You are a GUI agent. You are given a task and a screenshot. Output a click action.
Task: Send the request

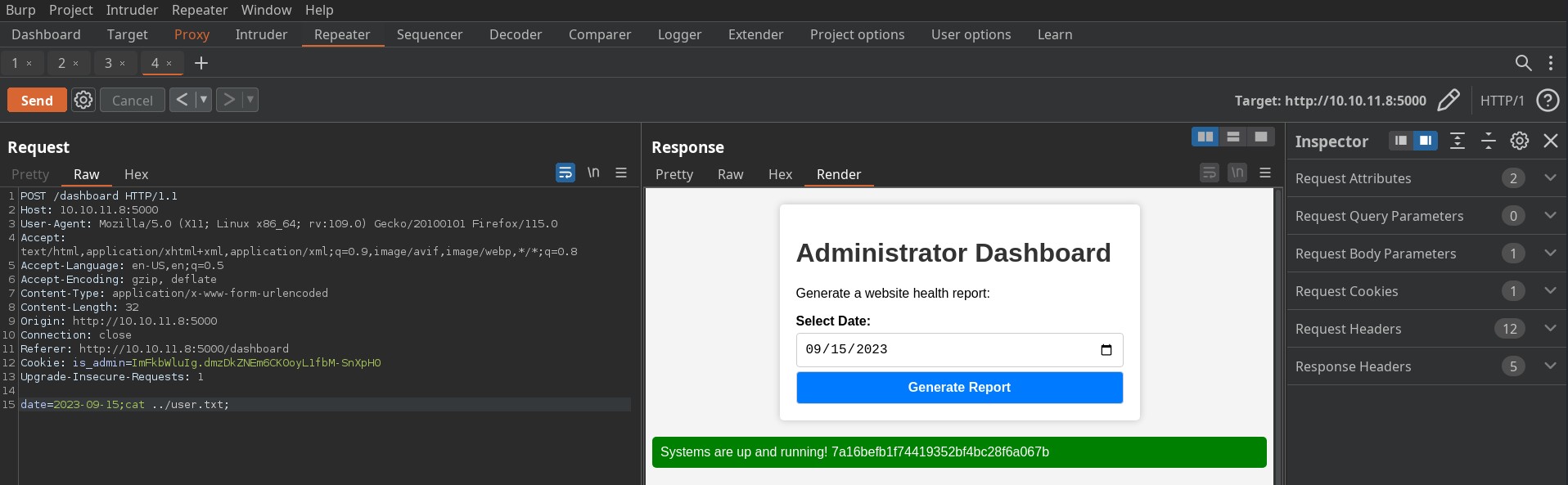[37, 100]
